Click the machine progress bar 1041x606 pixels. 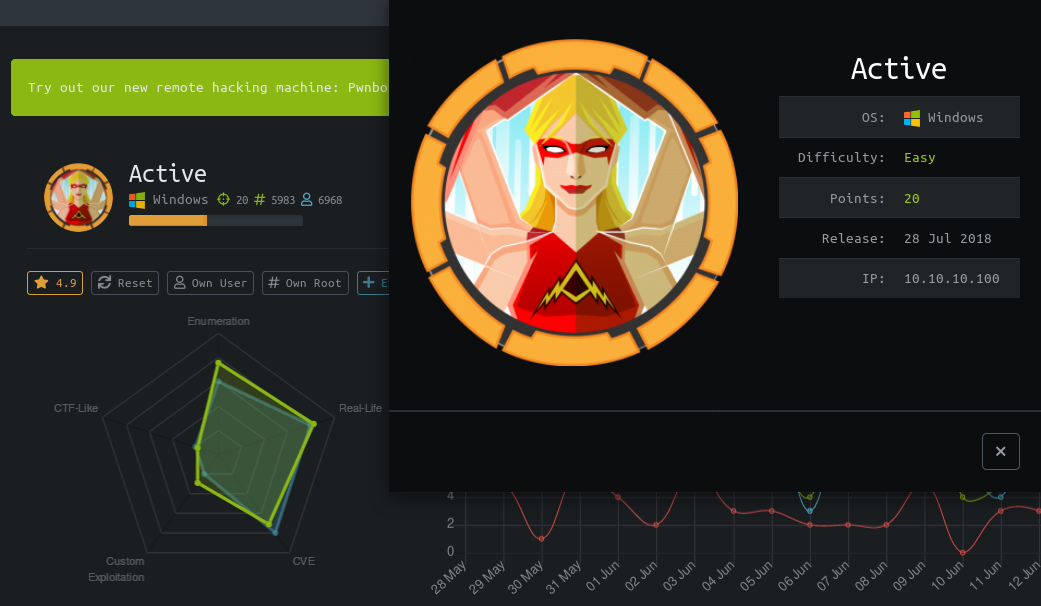click(216, 220)
